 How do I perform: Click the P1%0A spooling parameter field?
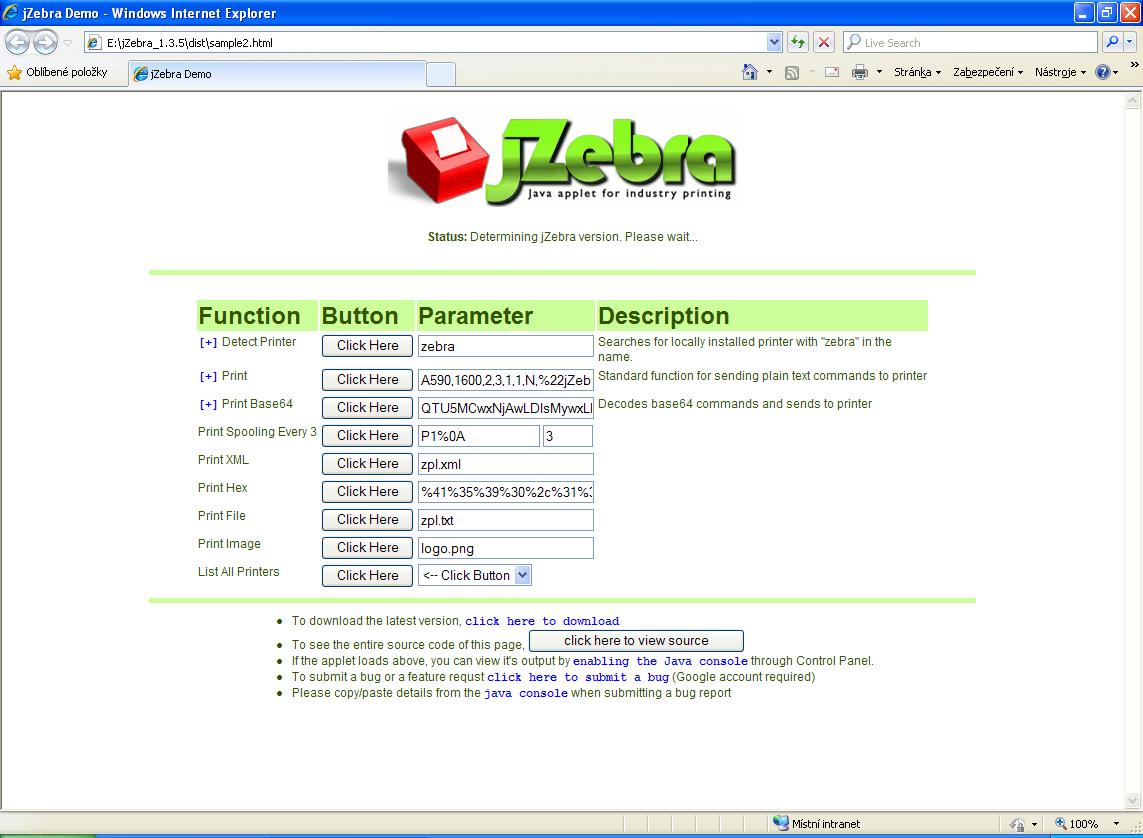coord(478,436)
